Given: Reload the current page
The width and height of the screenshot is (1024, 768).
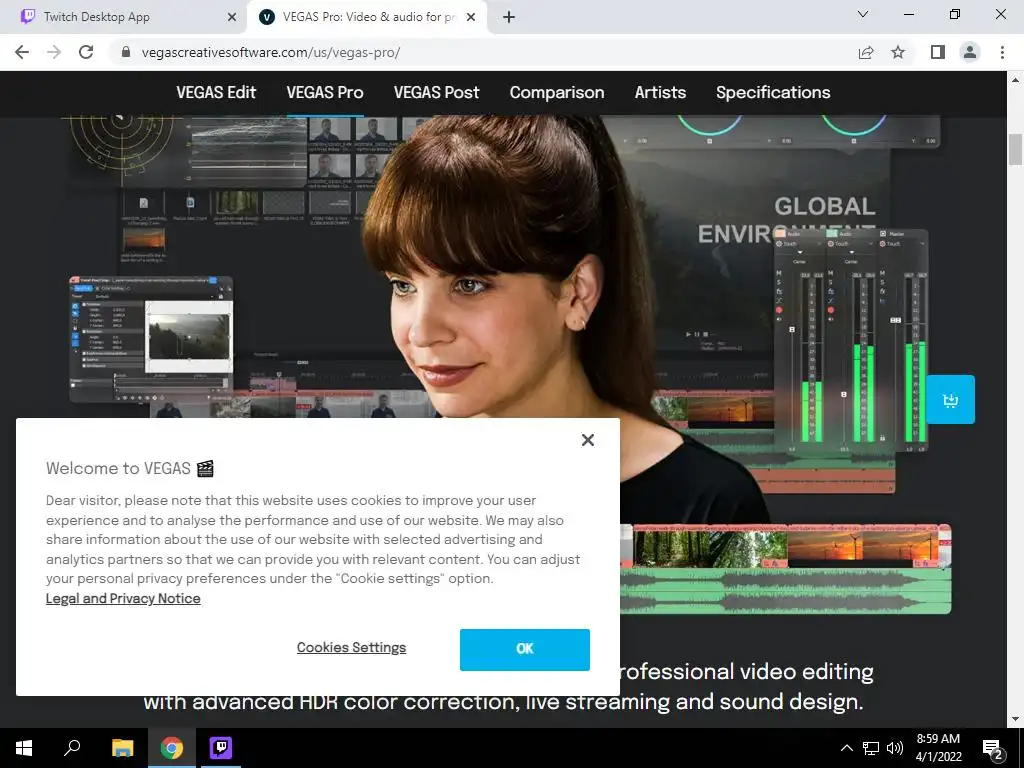Looking at the screenshot, I should 86,52.
